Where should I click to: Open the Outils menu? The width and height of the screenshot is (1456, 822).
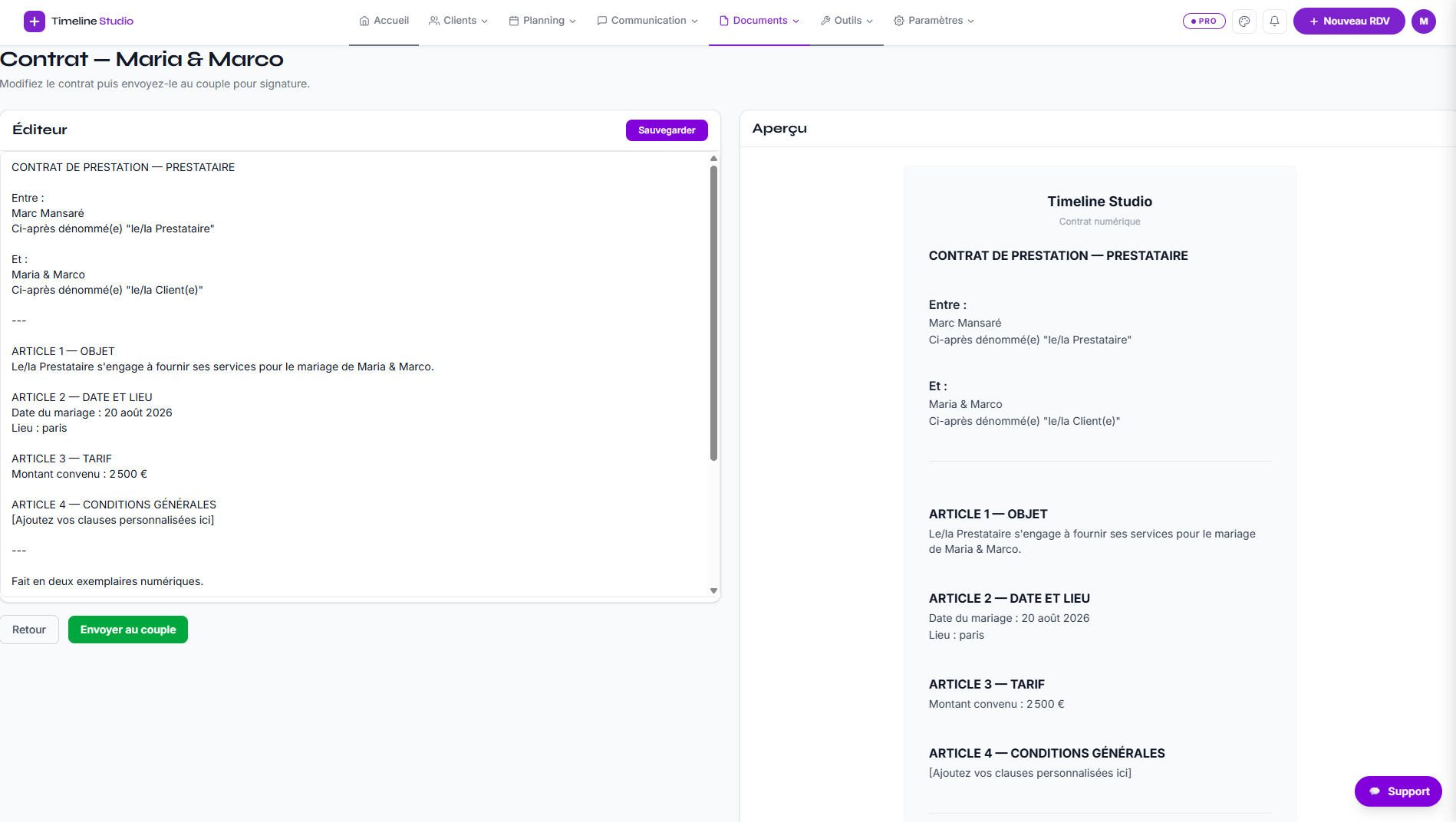point(847,21)
